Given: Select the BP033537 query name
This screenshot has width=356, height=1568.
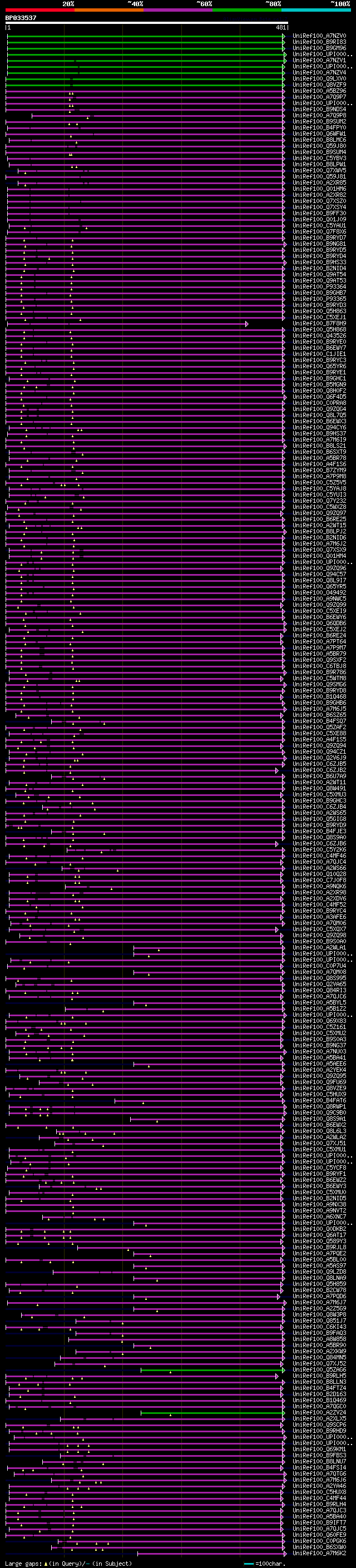Looking at the screenshot, I should [x=21, y=18].
